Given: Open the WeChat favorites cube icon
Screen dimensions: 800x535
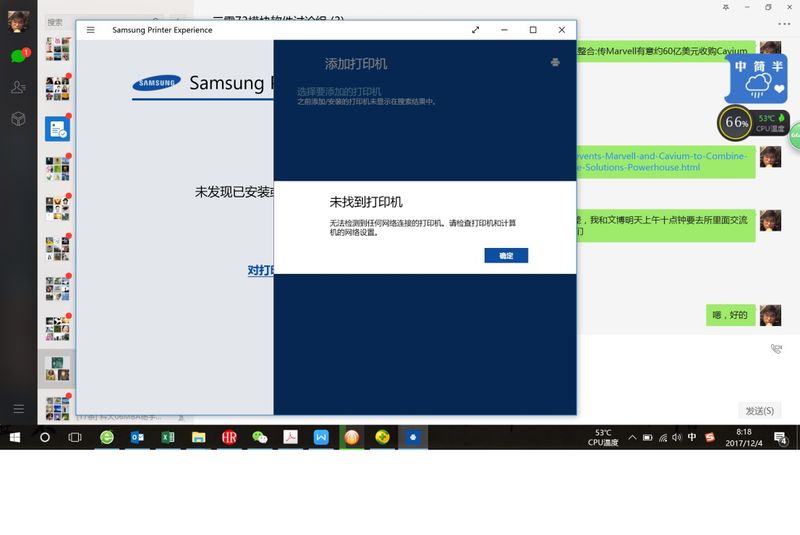Looking at the screenshot, I should 18,119.
